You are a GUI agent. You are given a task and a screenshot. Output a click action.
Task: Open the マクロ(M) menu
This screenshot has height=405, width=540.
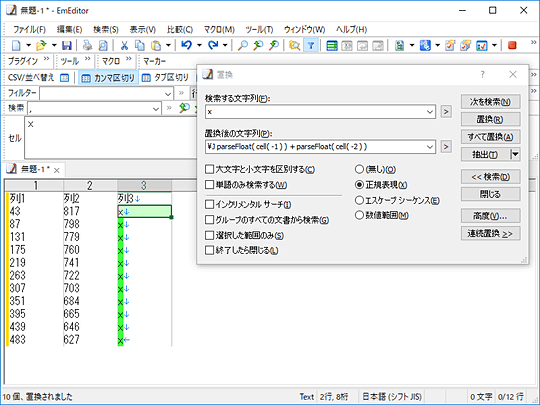click(219, 29)
